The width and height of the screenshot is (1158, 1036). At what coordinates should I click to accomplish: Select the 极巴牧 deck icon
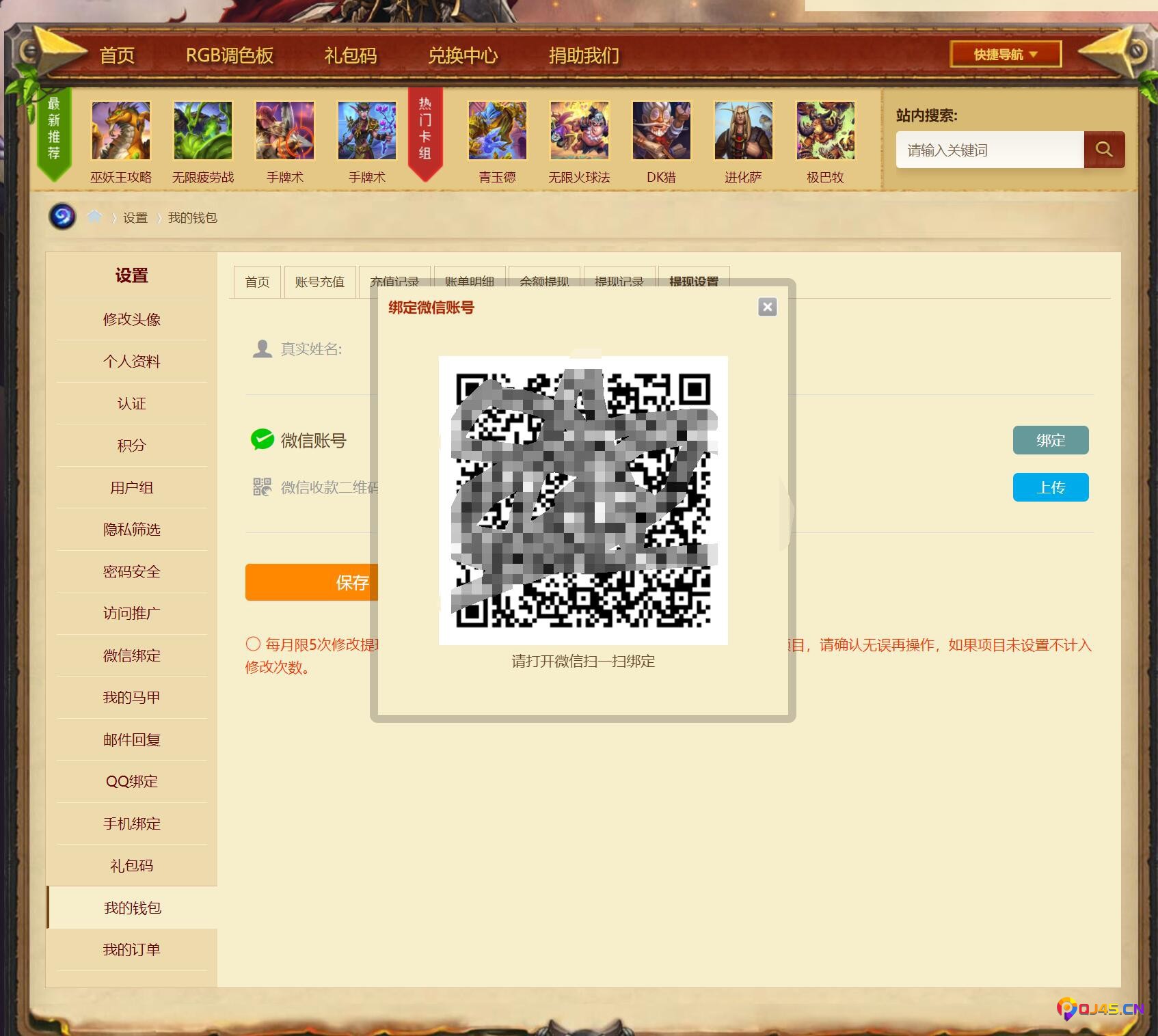tap(825, 131)
